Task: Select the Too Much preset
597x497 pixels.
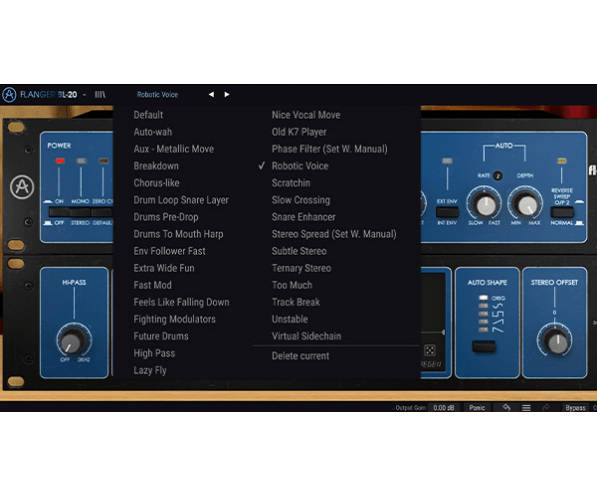Action: [x=292, y=285]
